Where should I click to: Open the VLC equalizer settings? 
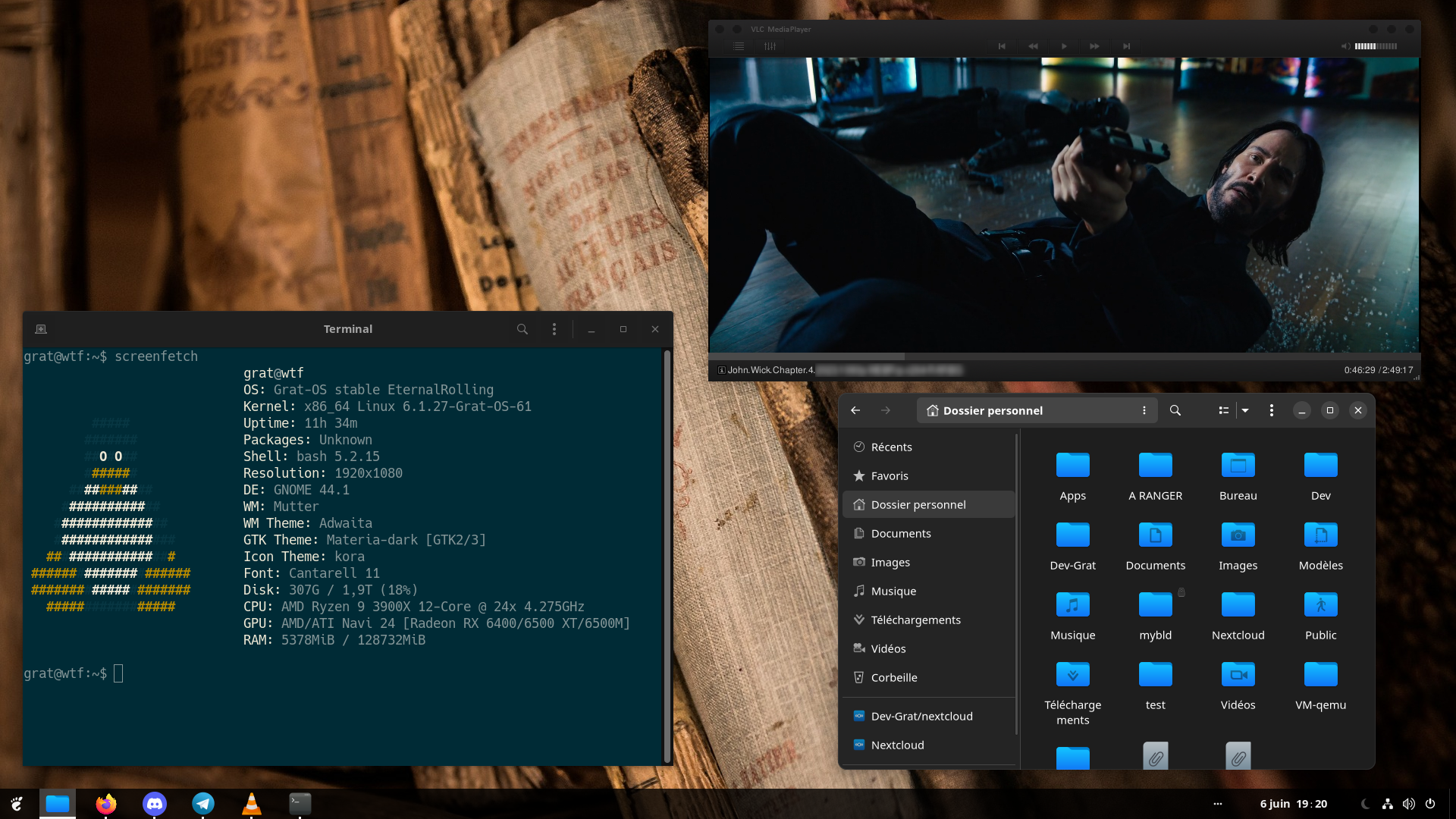coord(770,46)
